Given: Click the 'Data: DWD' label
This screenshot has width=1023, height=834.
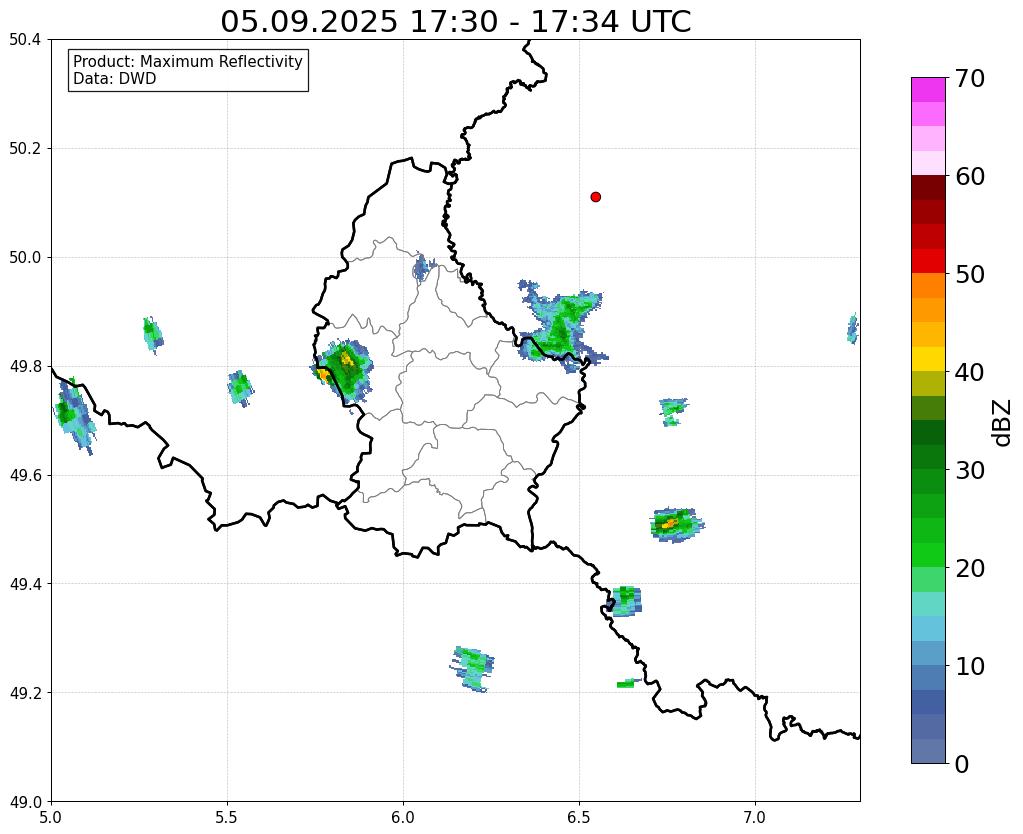Looking at the screenshot, I should coord(114,79).
